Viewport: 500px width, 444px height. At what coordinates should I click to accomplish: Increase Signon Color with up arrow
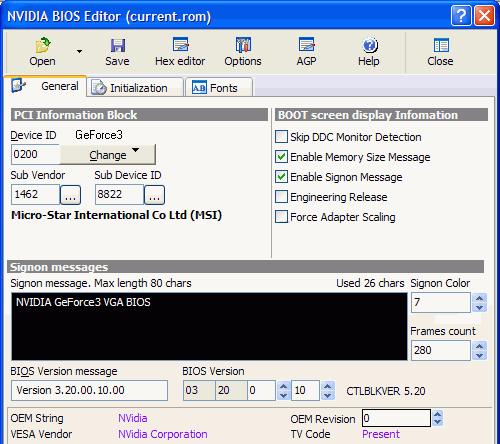(x=480, y=298)
